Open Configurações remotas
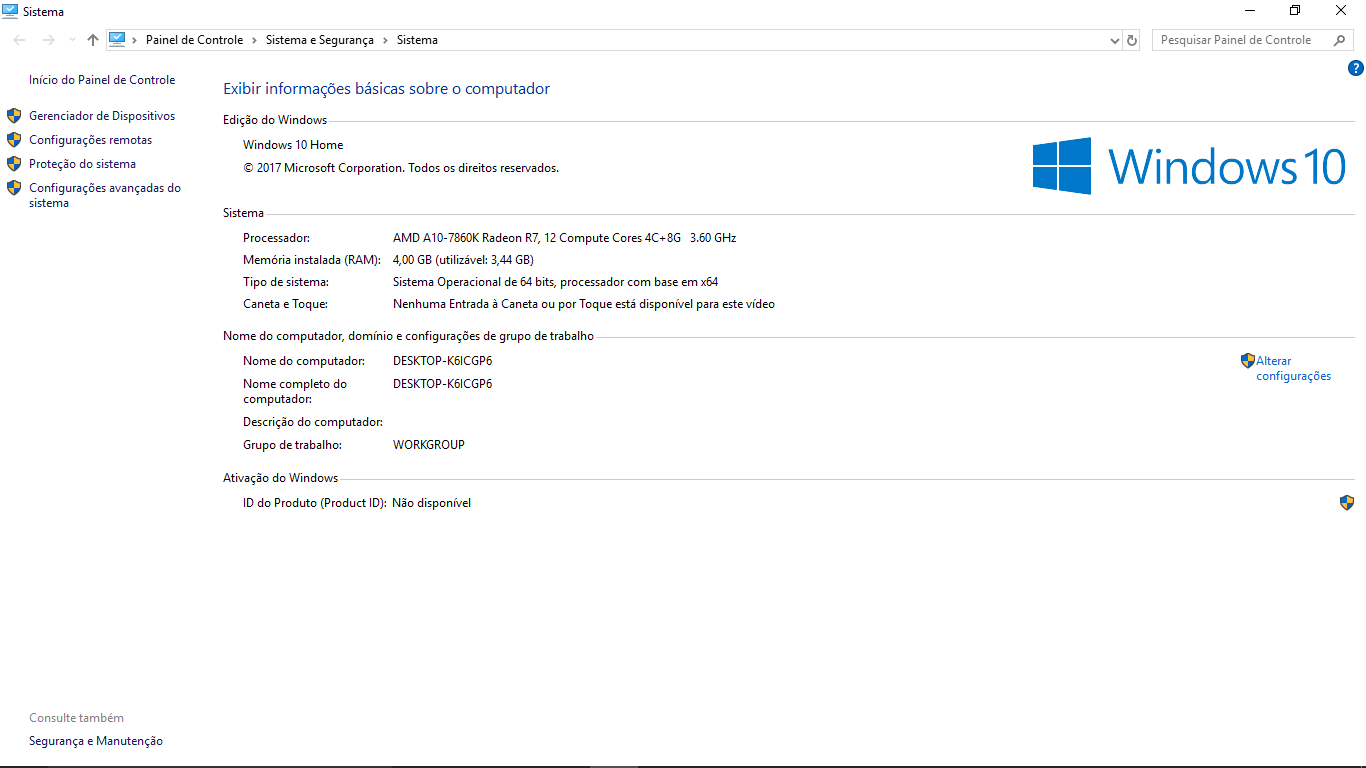The image size is (1366, 768). tap(90, 140)
